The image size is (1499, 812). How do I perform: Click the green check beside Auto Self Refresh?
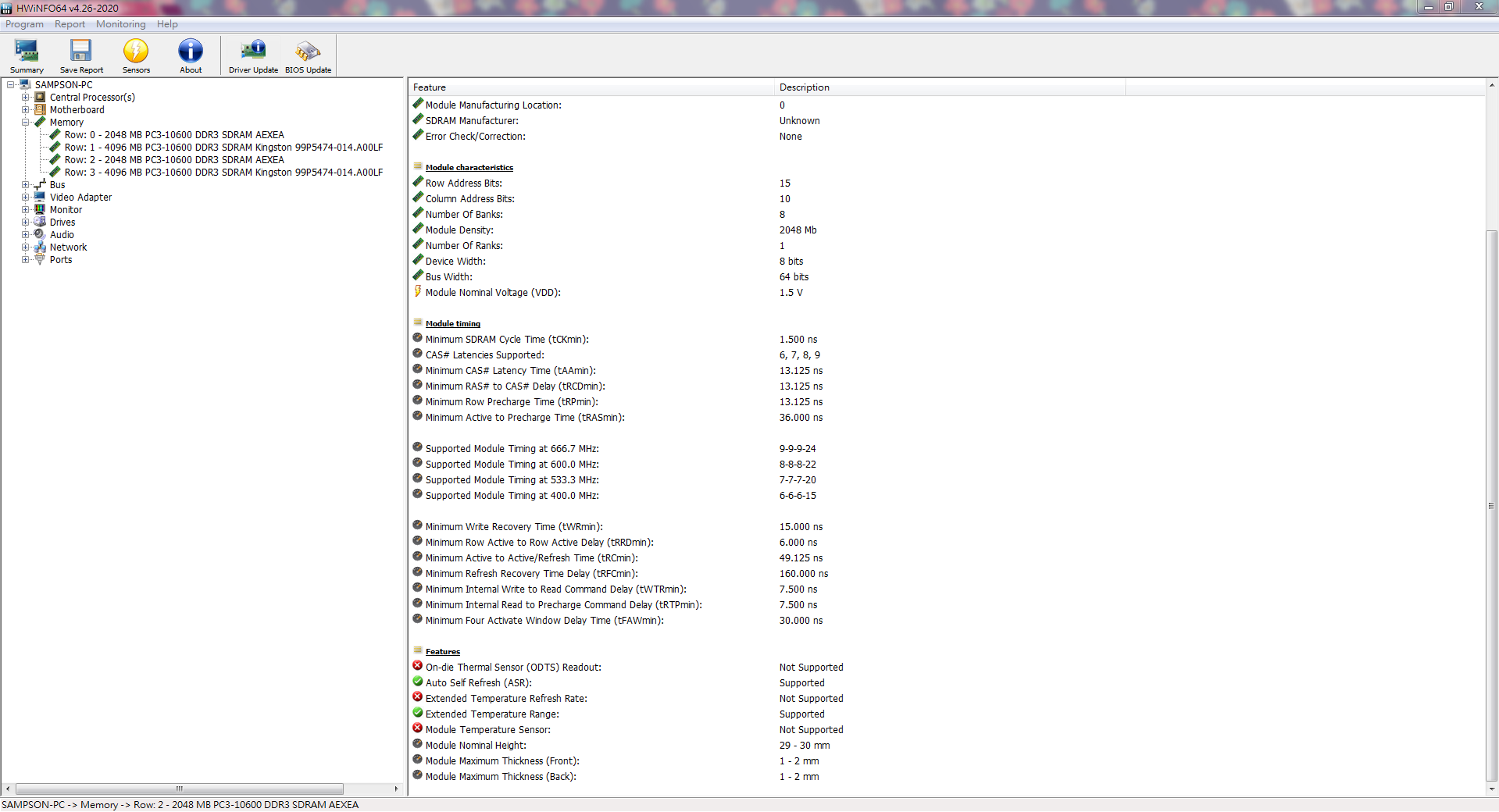click(418, 682)
